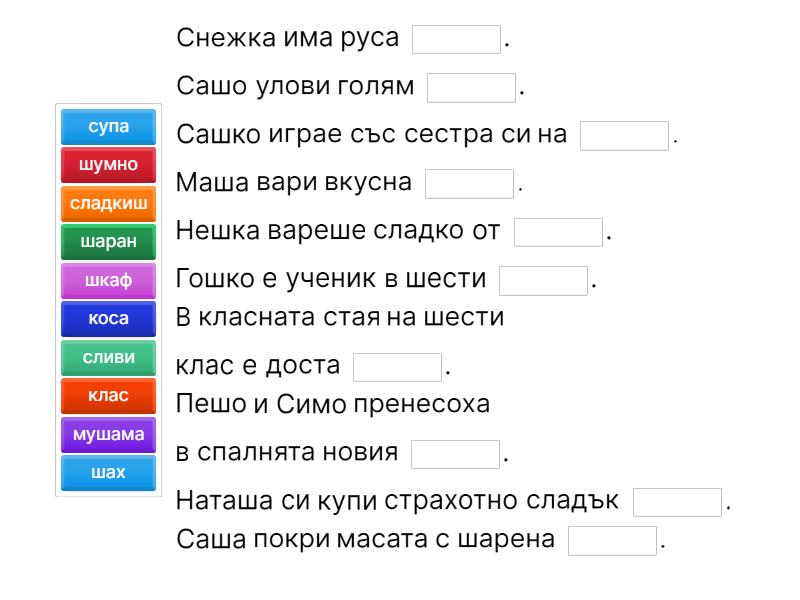The height and width of the screenshot is (600, 800).
Task: Select the blank after 'сестра си на'
Action: (624, 135)
